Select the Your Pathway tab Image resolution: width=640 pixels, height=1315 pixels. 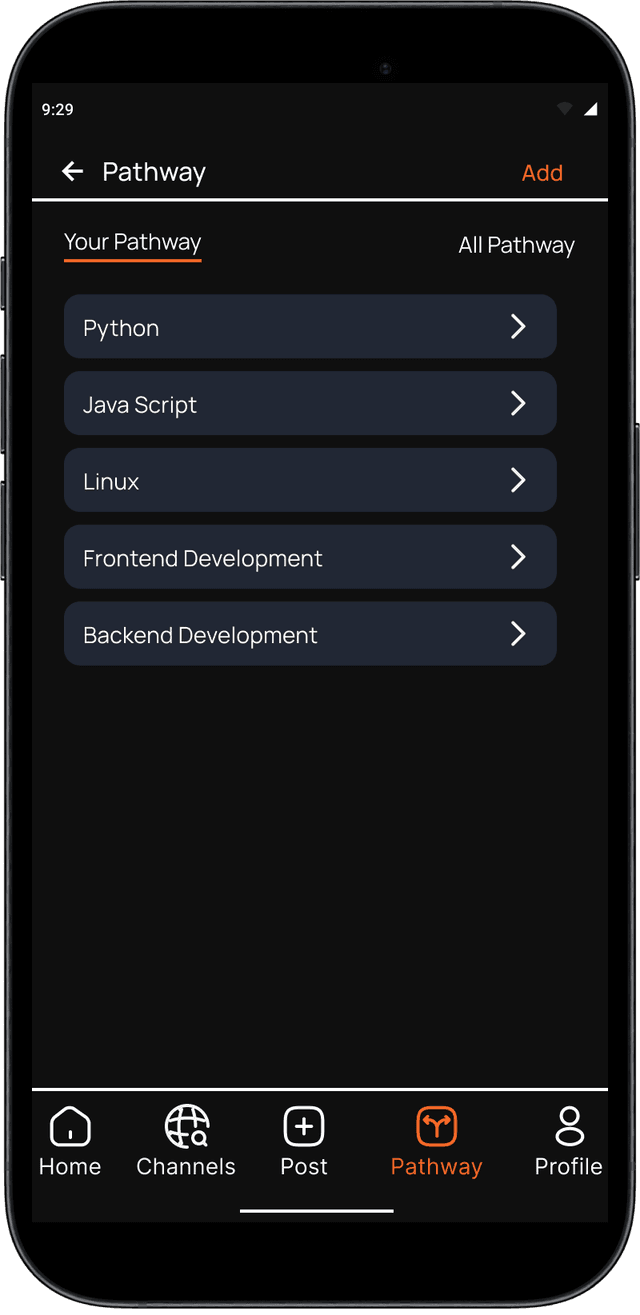point(133,243)
